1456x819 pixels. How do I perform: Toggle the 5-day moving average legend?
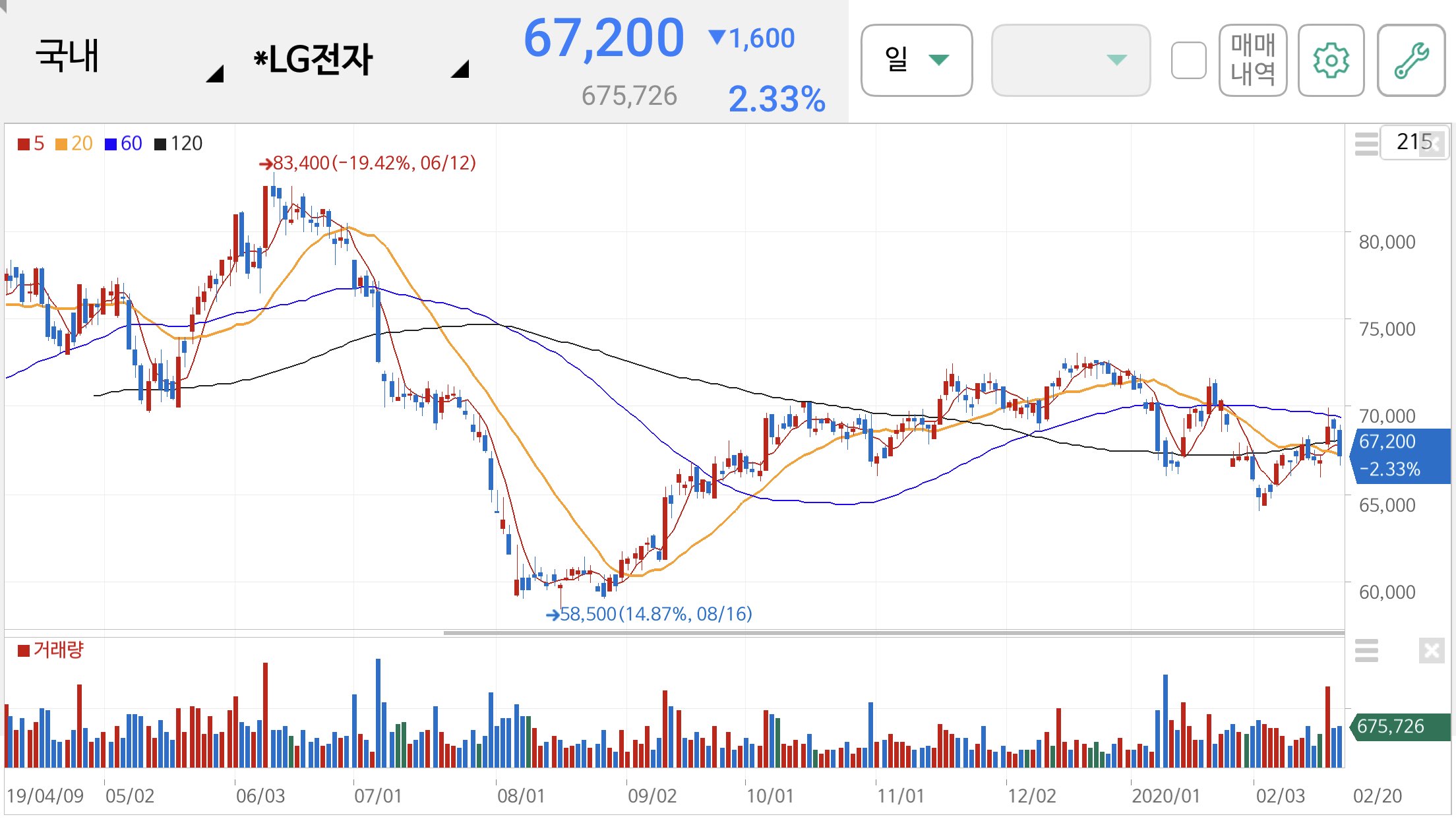[31, 143]
